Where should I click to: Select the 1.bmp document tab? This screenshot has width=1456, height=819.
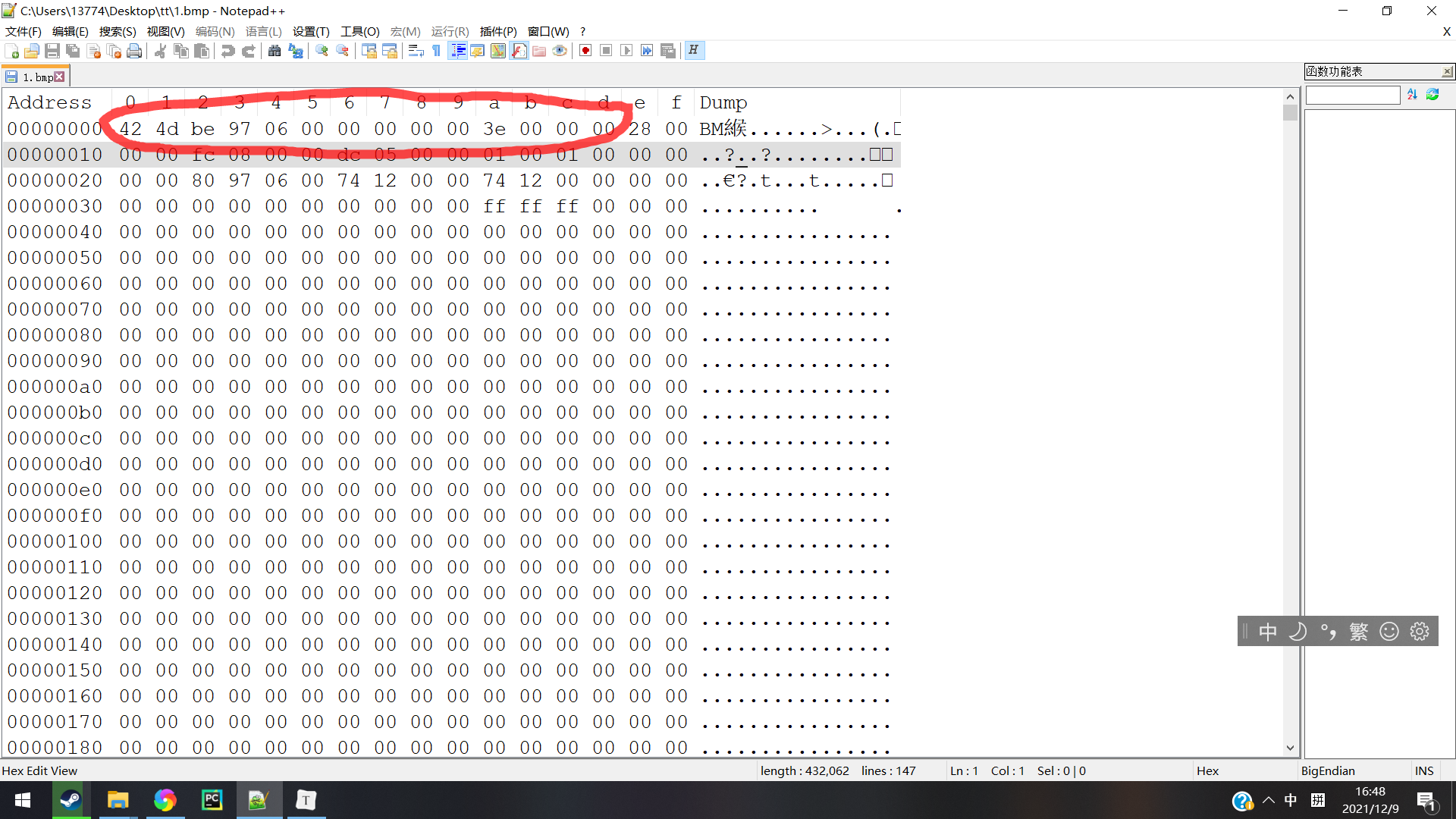tap(36, 77)
